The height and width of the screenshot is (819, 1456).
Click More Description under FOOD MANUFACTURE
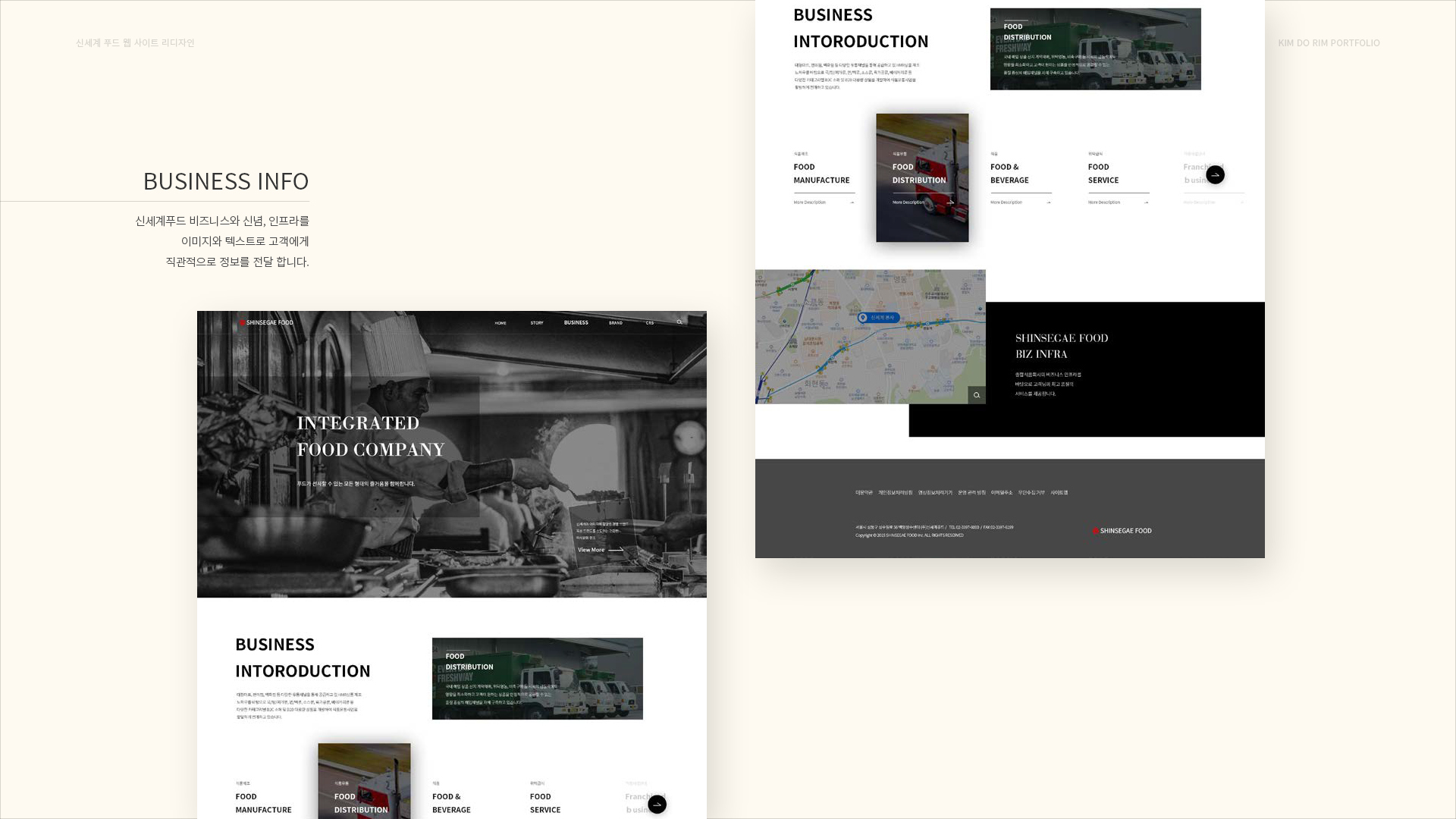click(x=824, y=202)
